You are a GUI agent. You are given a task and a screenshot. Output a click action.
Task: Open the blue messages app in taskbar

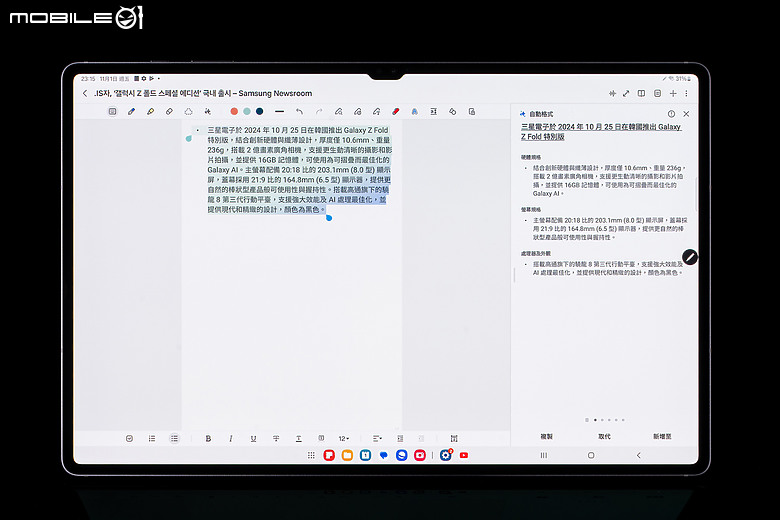click(384, 455)
